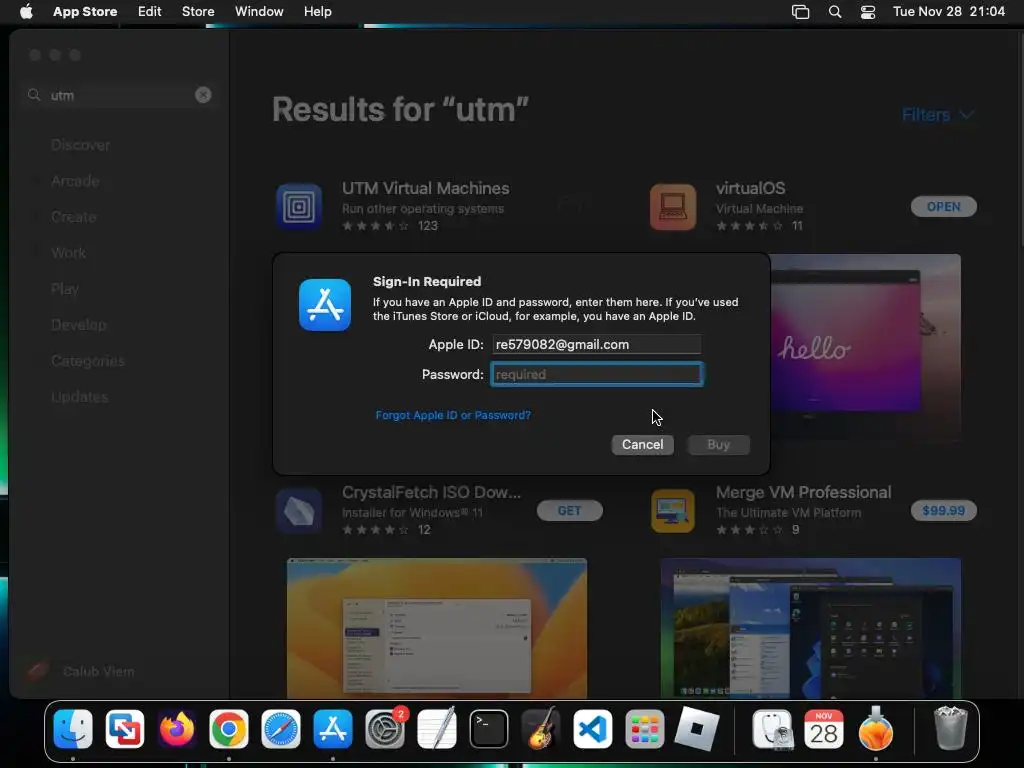Click App Store icon in sign-in dialog
Screen dimensions: 1024x768
click(325, 305)
